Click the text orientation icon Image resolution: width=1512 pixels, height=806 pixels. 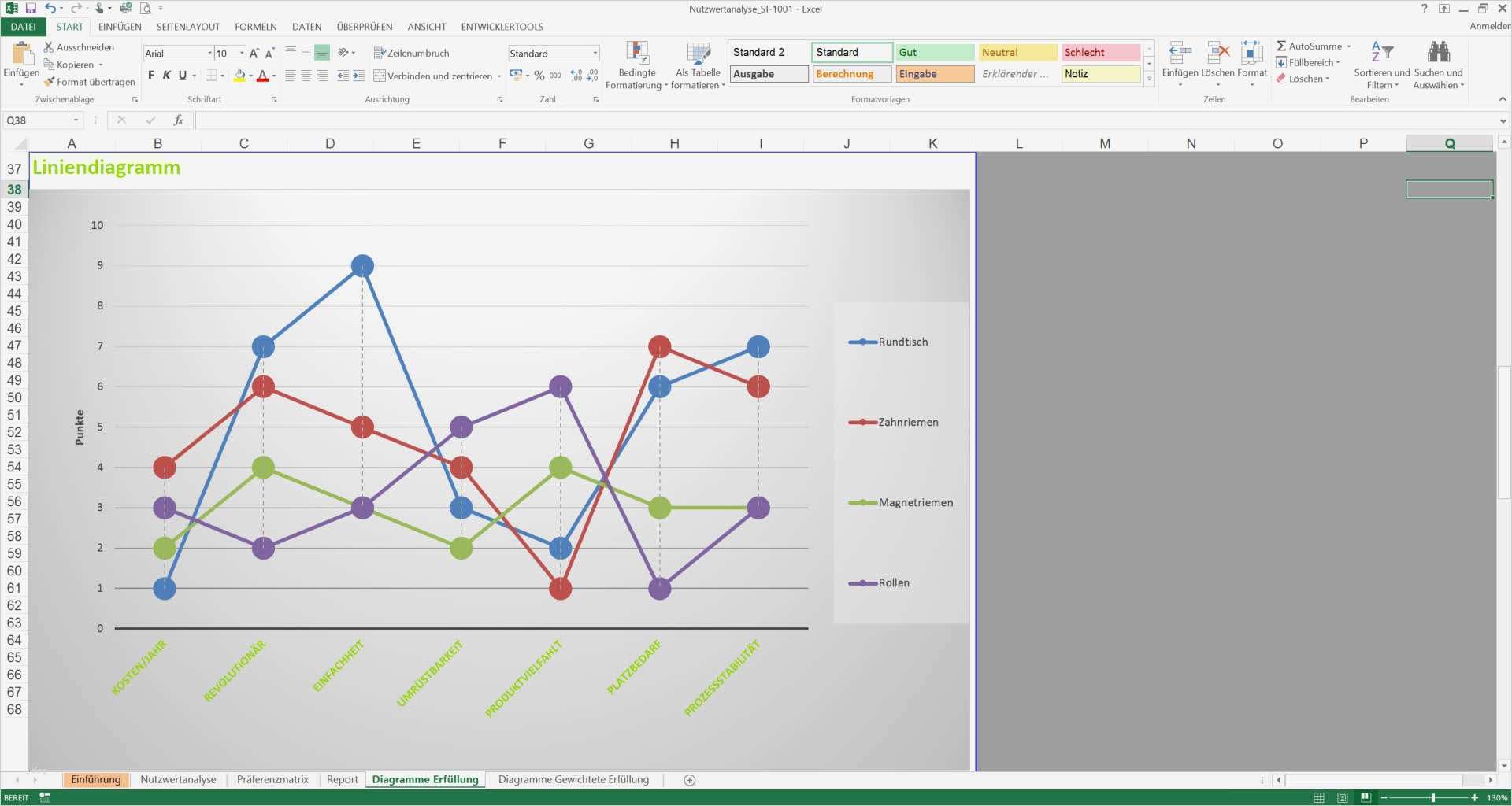coord(343,53)
